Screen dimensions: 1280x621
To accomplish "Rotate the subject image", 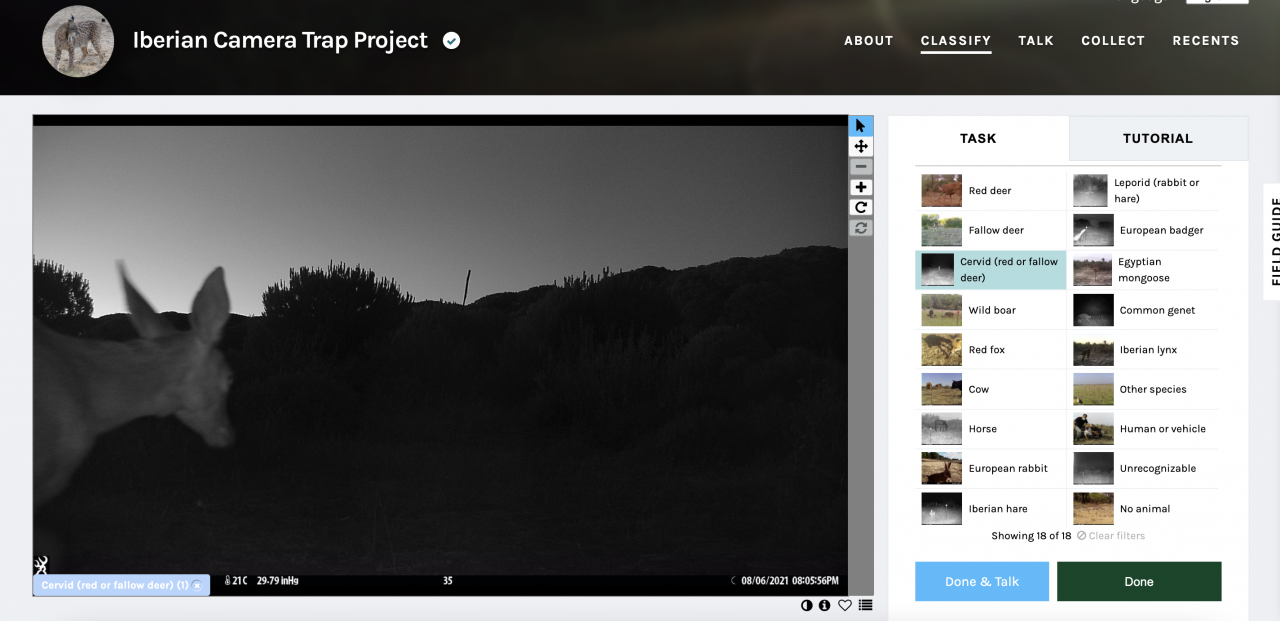I will point(861,207).
